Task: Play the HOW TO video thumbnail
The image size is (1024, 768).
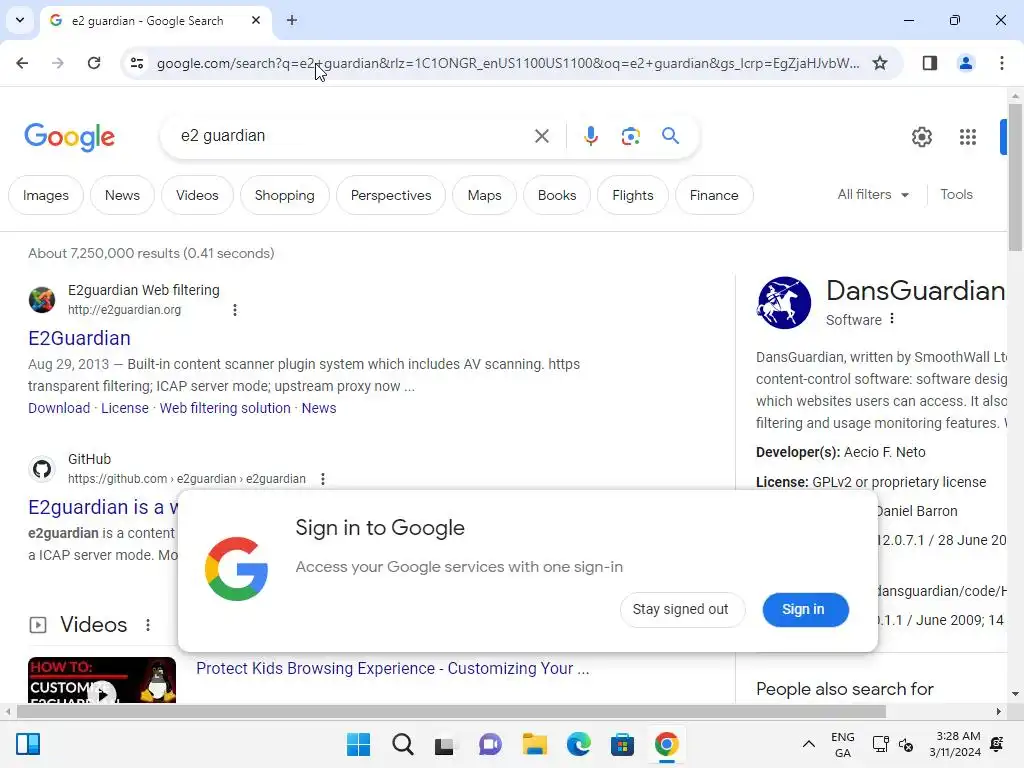Action: (x=102, y=680)
